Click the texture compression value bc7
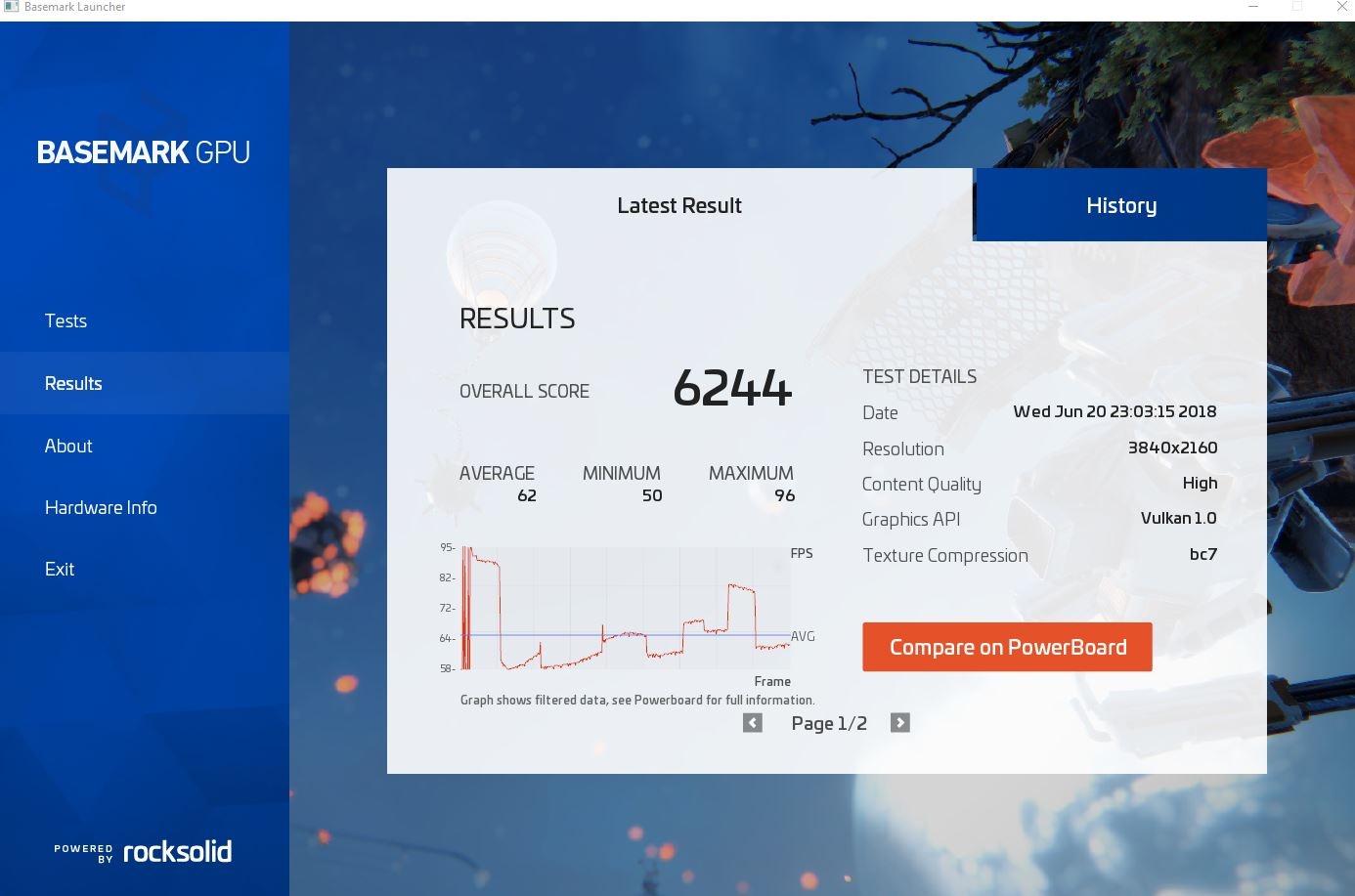Image resolution: width=1355 pixels, height=896 pixels. (x=1203, y=554)
